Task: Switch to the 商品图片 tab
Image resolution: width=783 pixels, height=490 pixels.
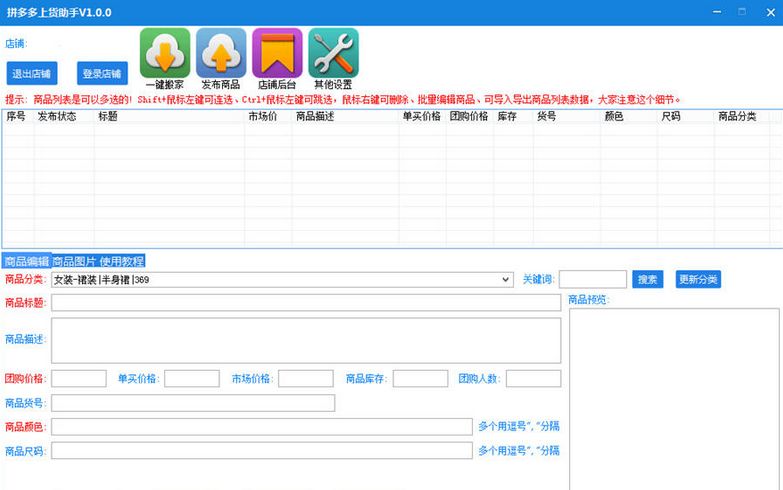Action: tap(74, 261)
